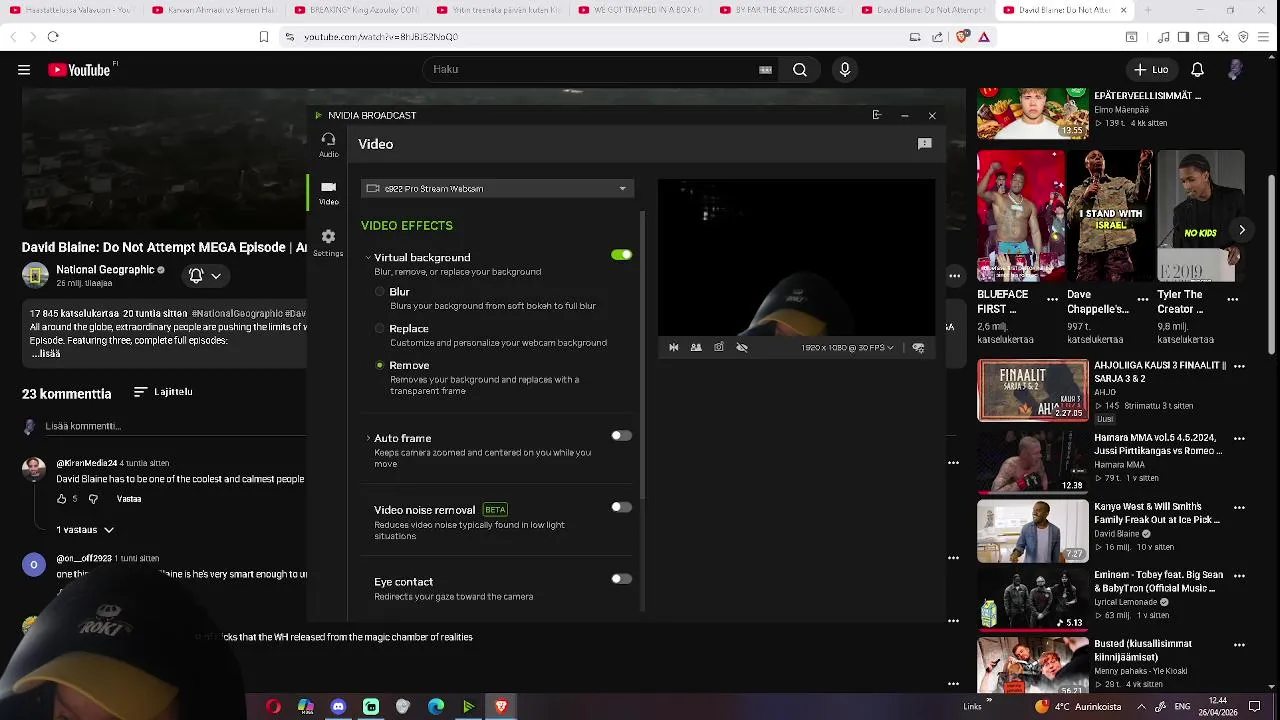The width and height of the screenshot is (1280, 720).
Task: Open the Audio section in NVIDIA Broadcast
Action: pyautogui.click(x=328, y=145)
